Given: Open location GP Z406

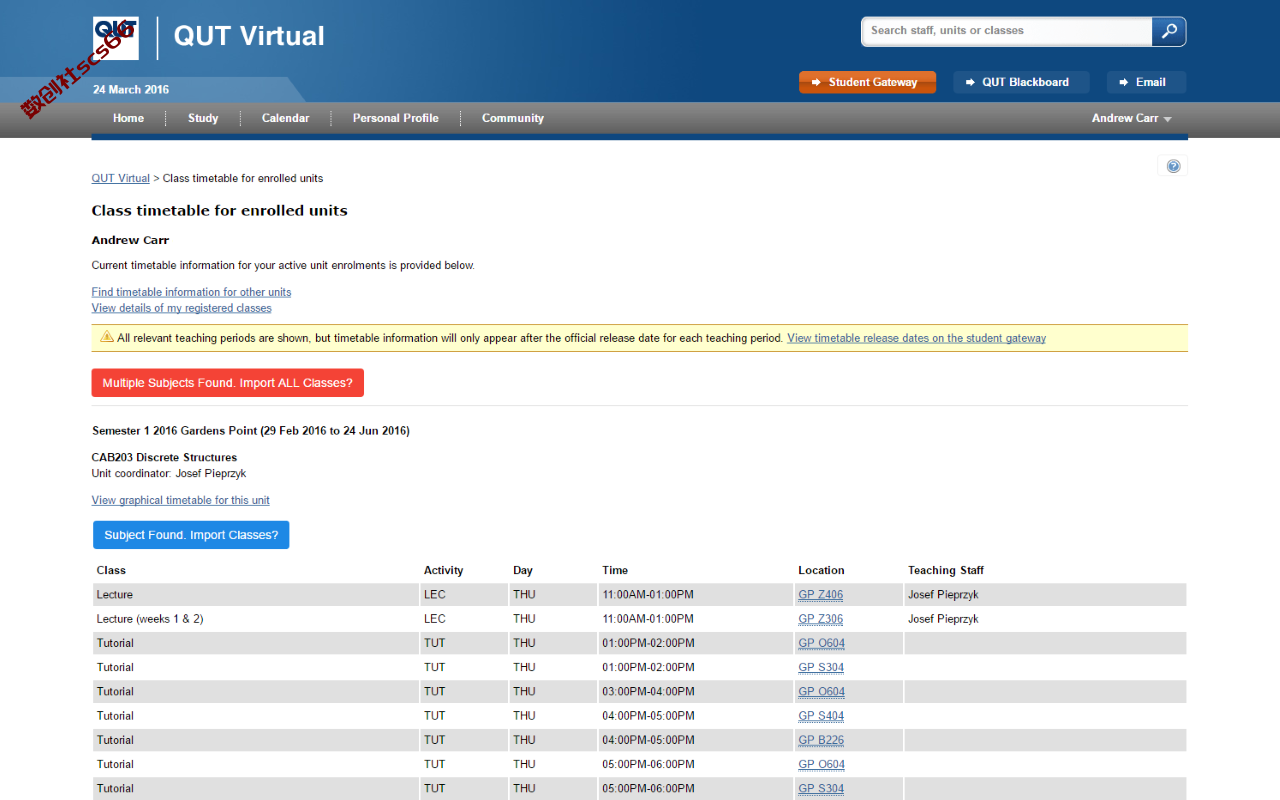Looking at the screenshot, I should click(820, 595).
